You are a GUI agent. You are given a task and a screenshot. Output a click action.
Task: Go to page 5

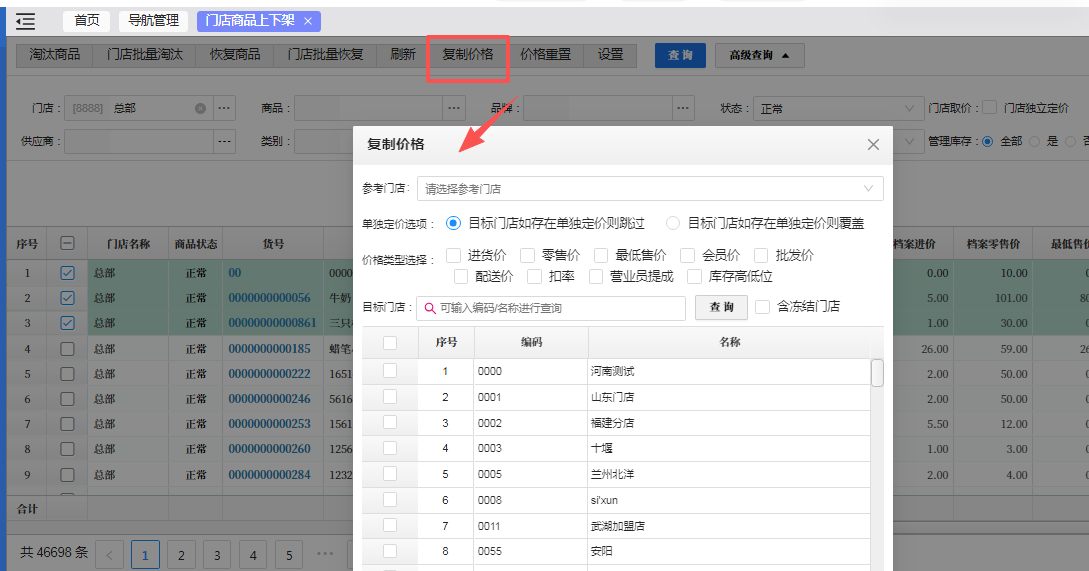pos(289,555)
